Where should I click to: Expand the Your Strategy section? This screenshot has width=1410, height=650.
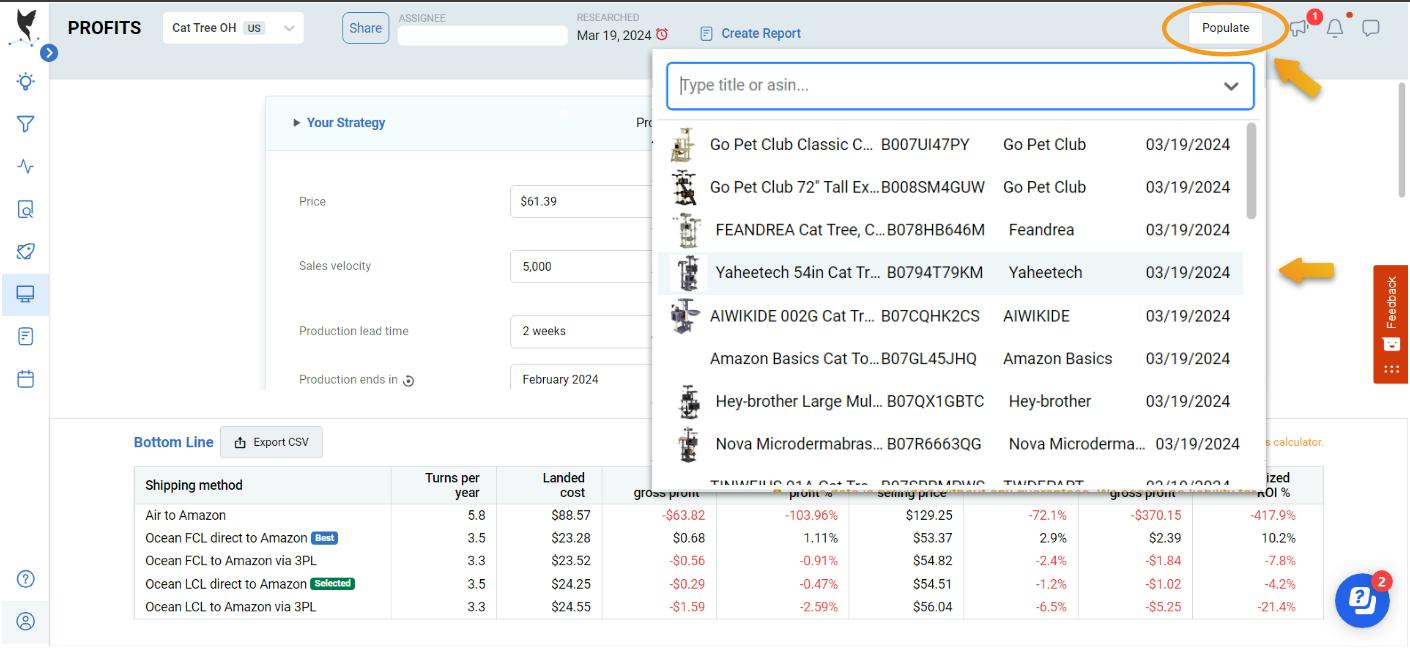pyautogui.click(x=338, y=123)
